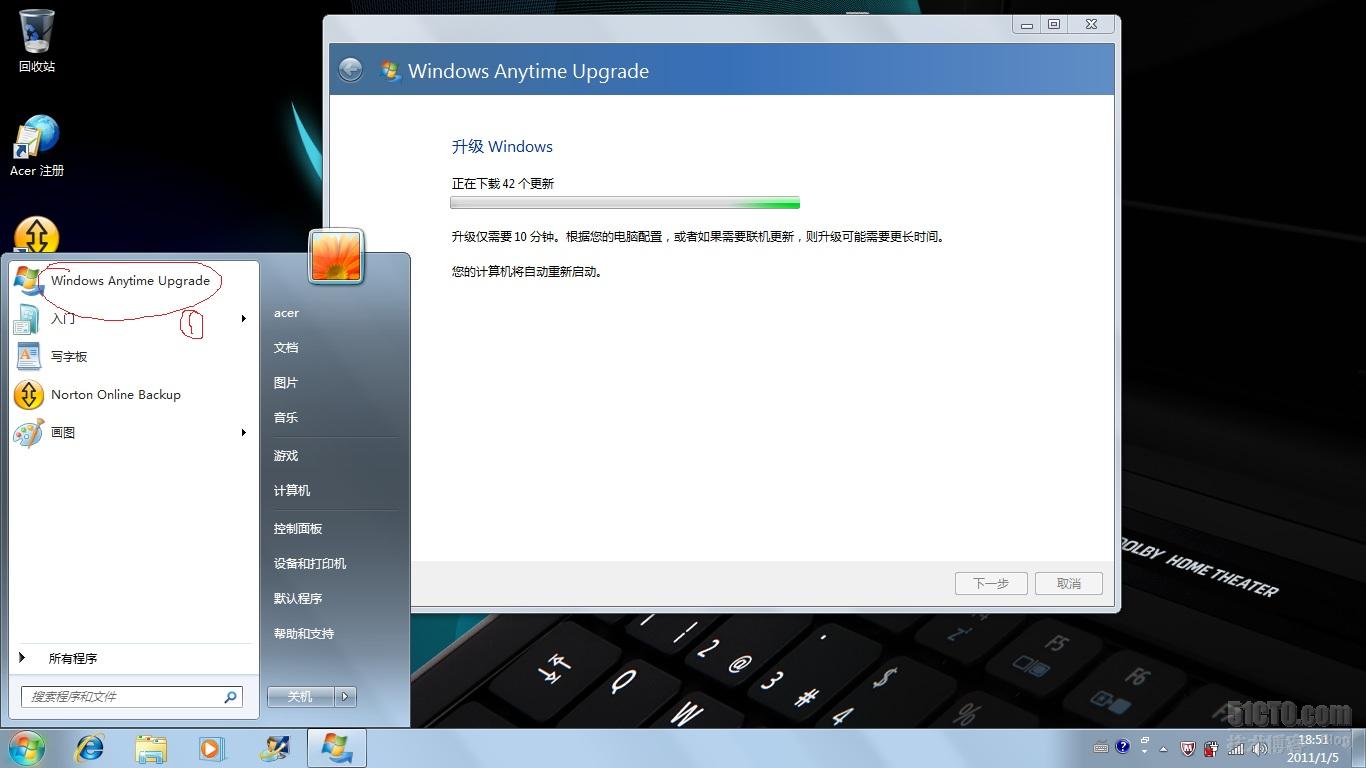
Task: Click the battery power tray icon
Action: click(1211, 748)
